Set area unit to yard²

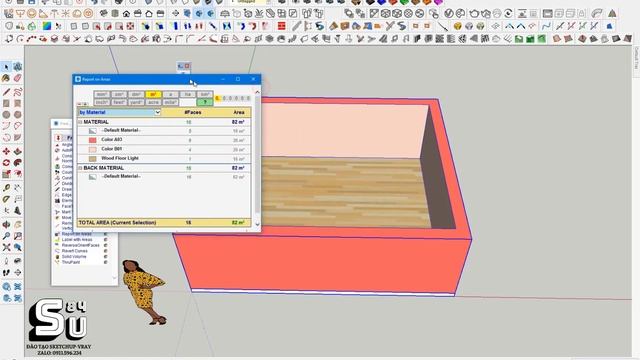coord(136,102)
